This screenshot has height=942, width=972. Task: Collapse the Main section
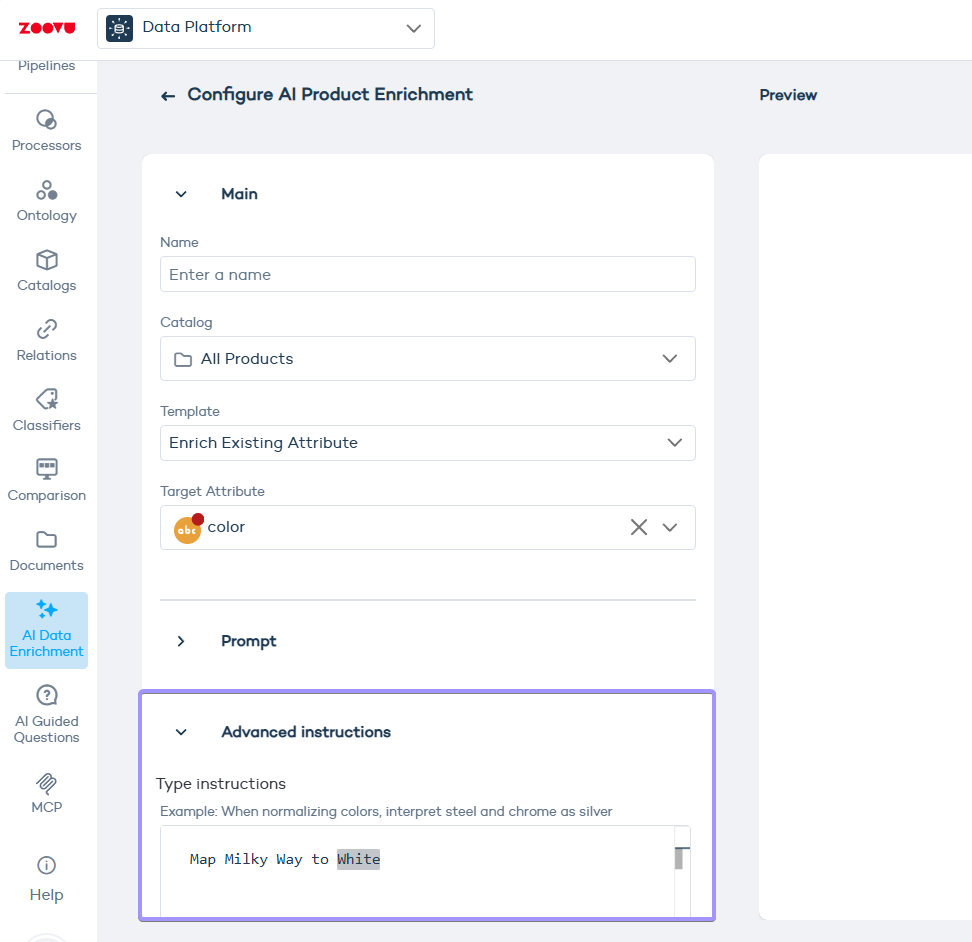[181, 194]
